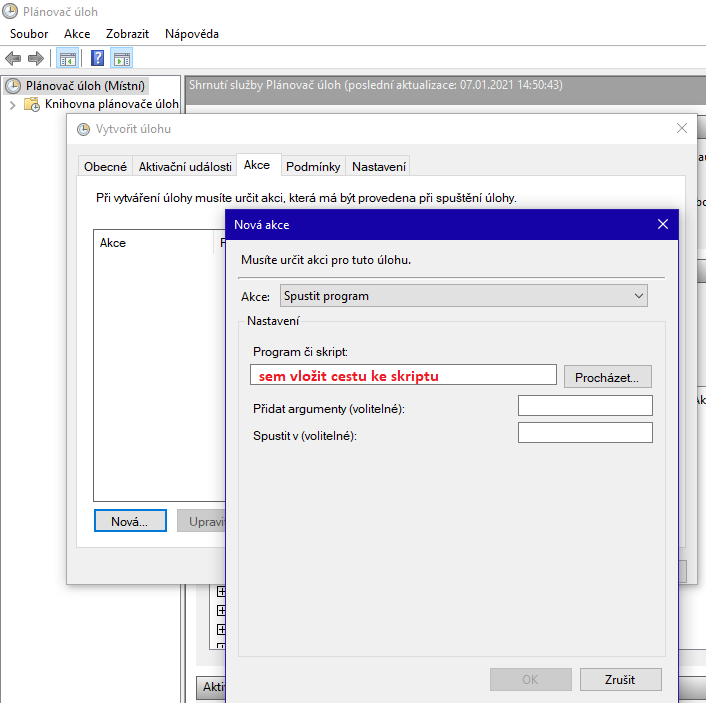
Task: Switch to the Podmínky tab
Action: point(313,167)
